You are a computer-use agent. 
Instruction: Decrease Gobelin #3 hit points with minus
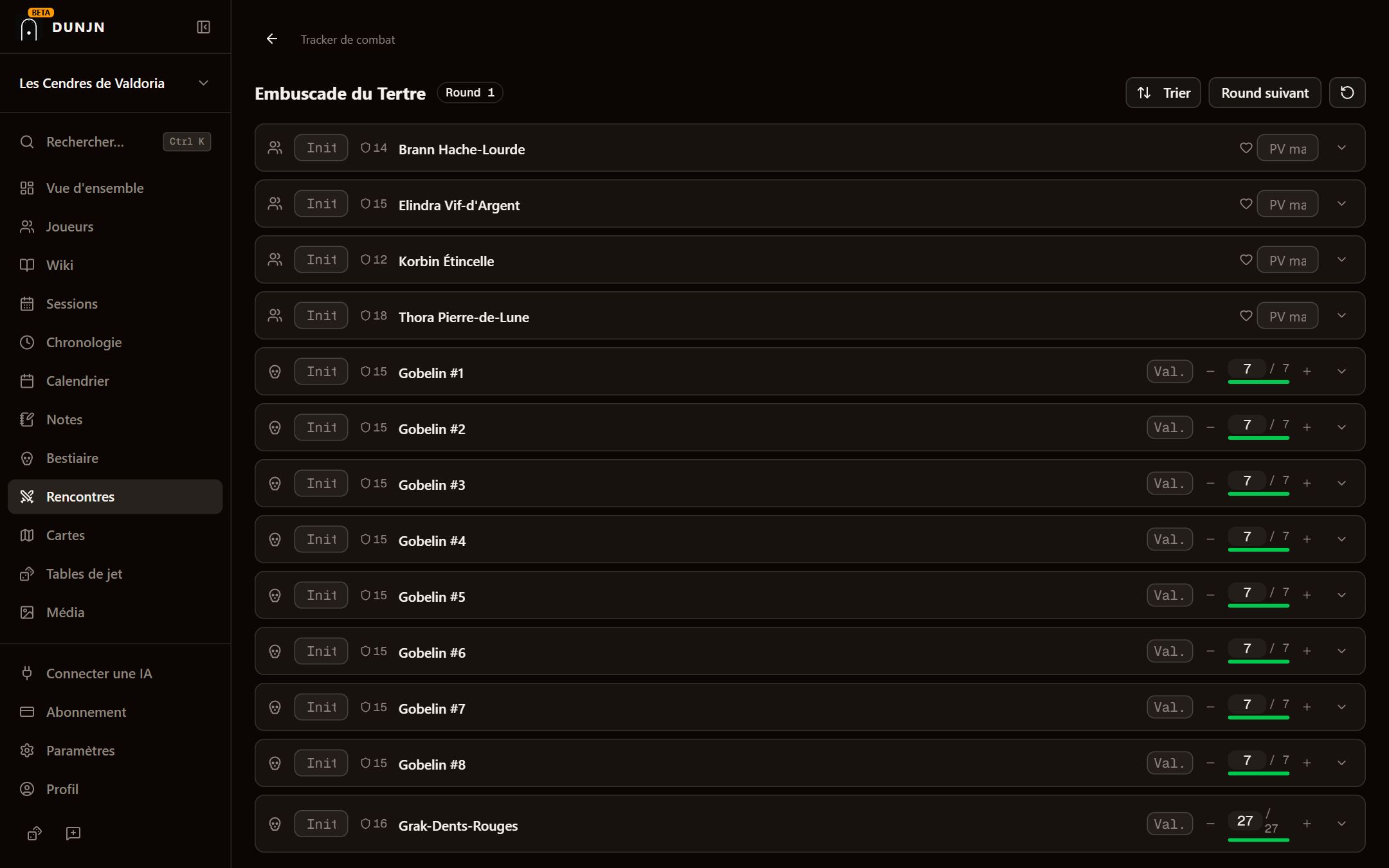pyautogui.click(x=1210, y=484)
